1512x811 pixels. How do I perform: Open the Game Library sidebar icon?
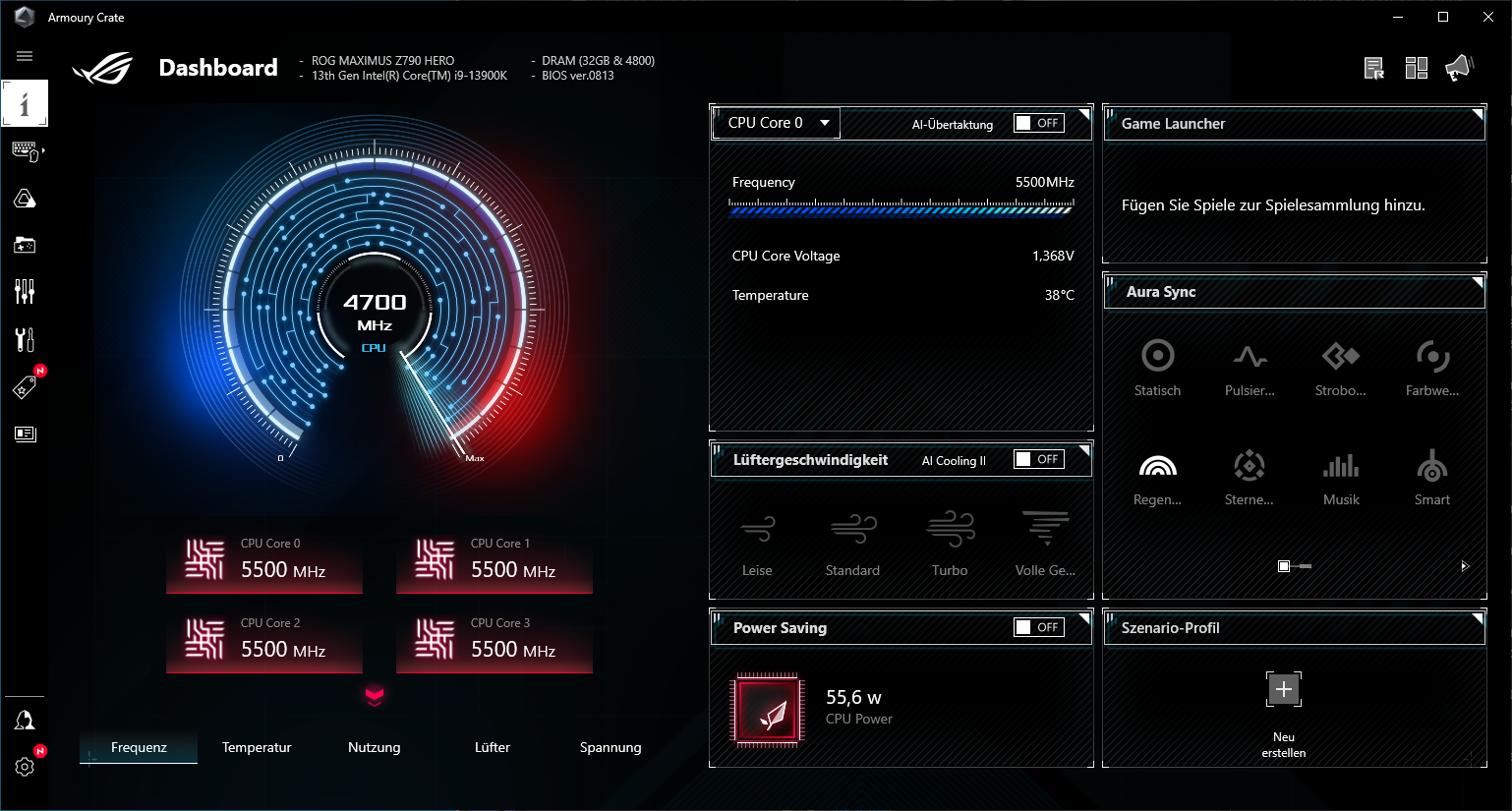pyautogui.click(x=25, y=245)
